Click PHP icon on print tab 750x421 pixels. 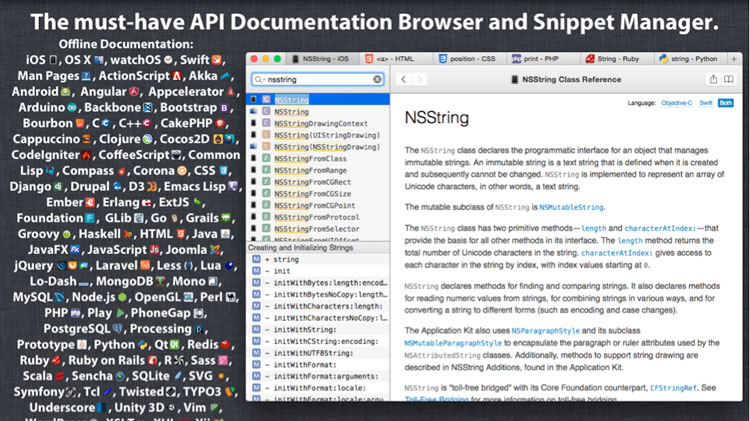[x=516, y=58]
